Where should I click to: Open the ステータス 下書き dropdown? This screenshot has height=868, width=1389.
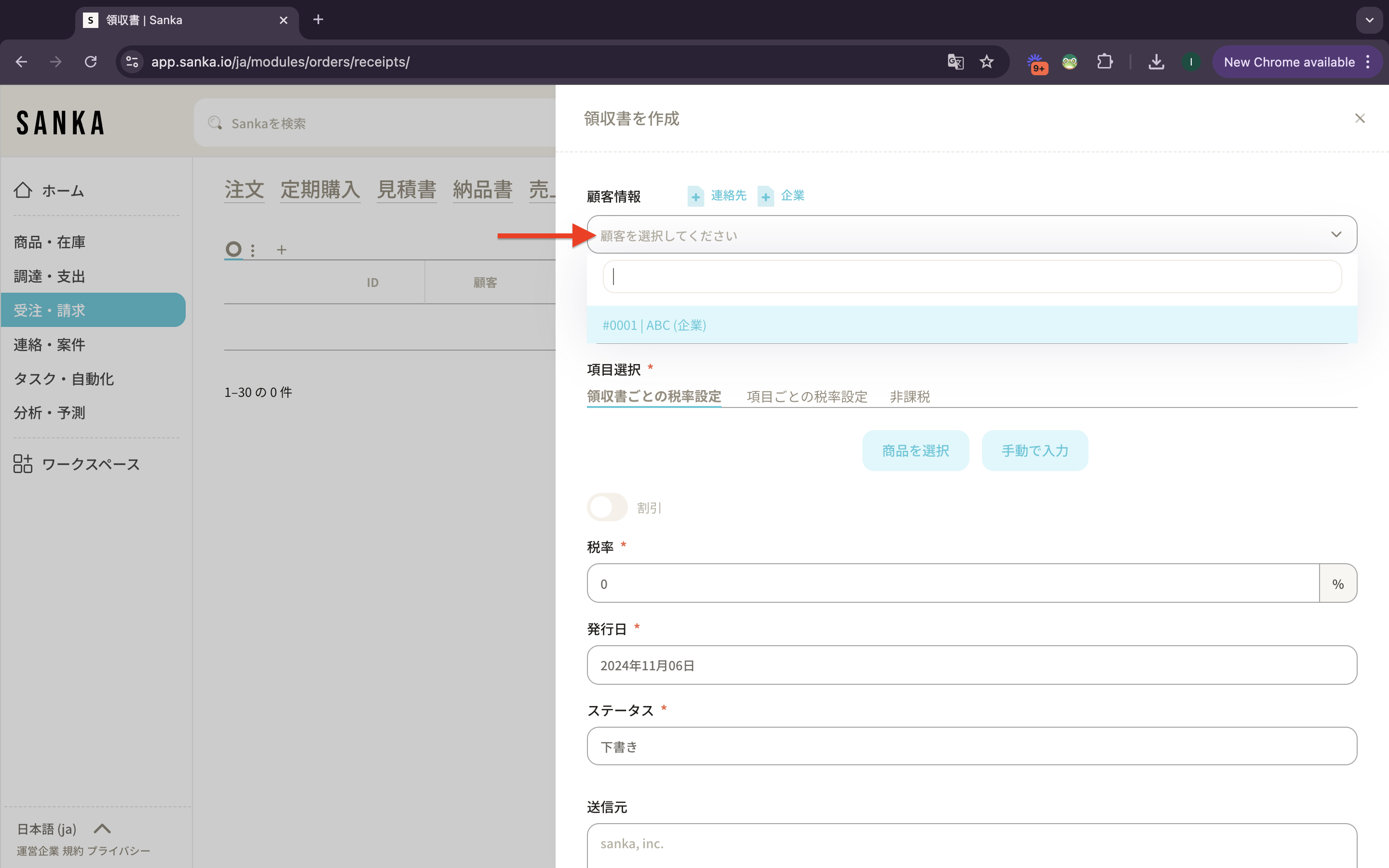[x=972, y=746]
